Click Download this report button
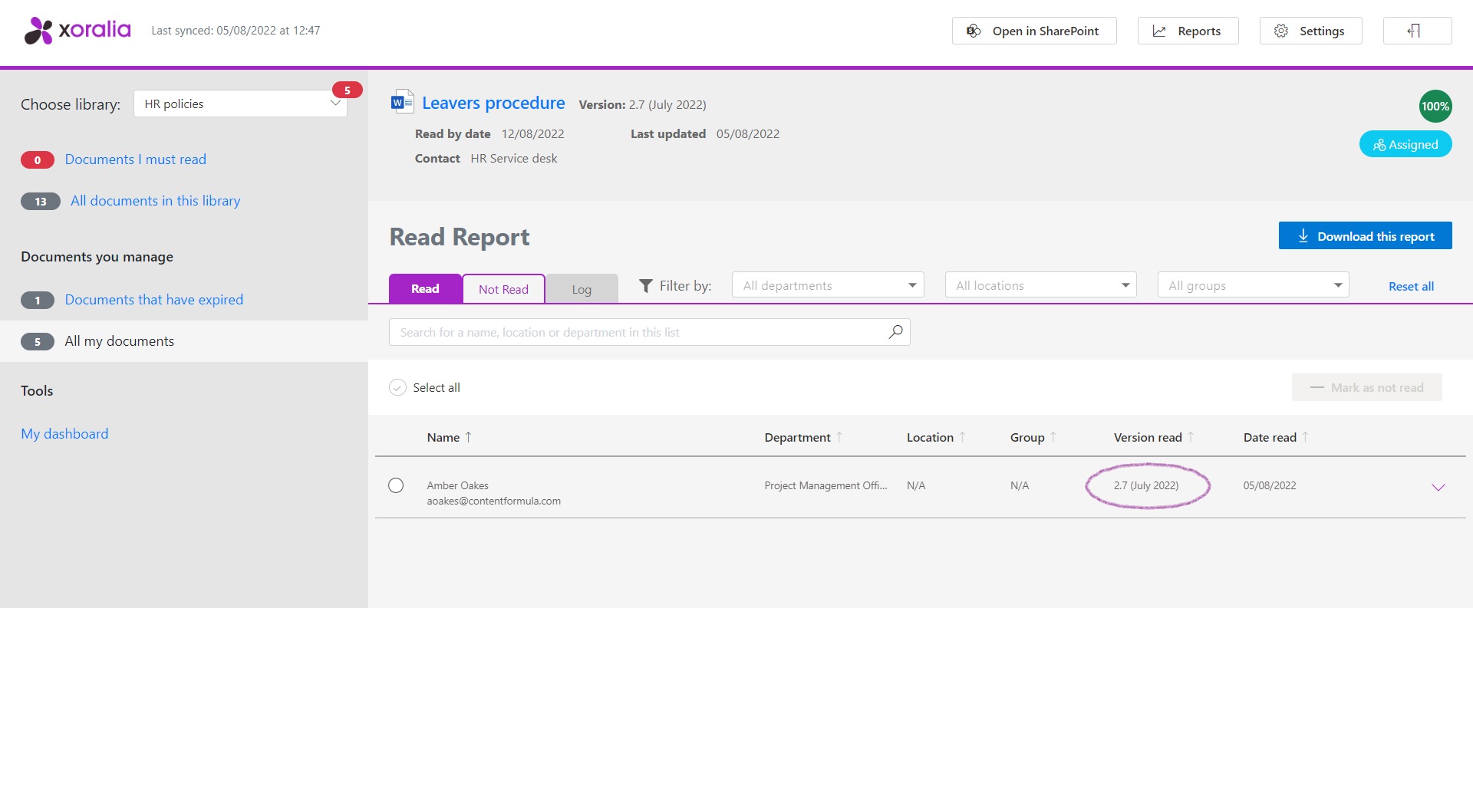The width and height of the screenshot is (1473, 812). 1365,235
